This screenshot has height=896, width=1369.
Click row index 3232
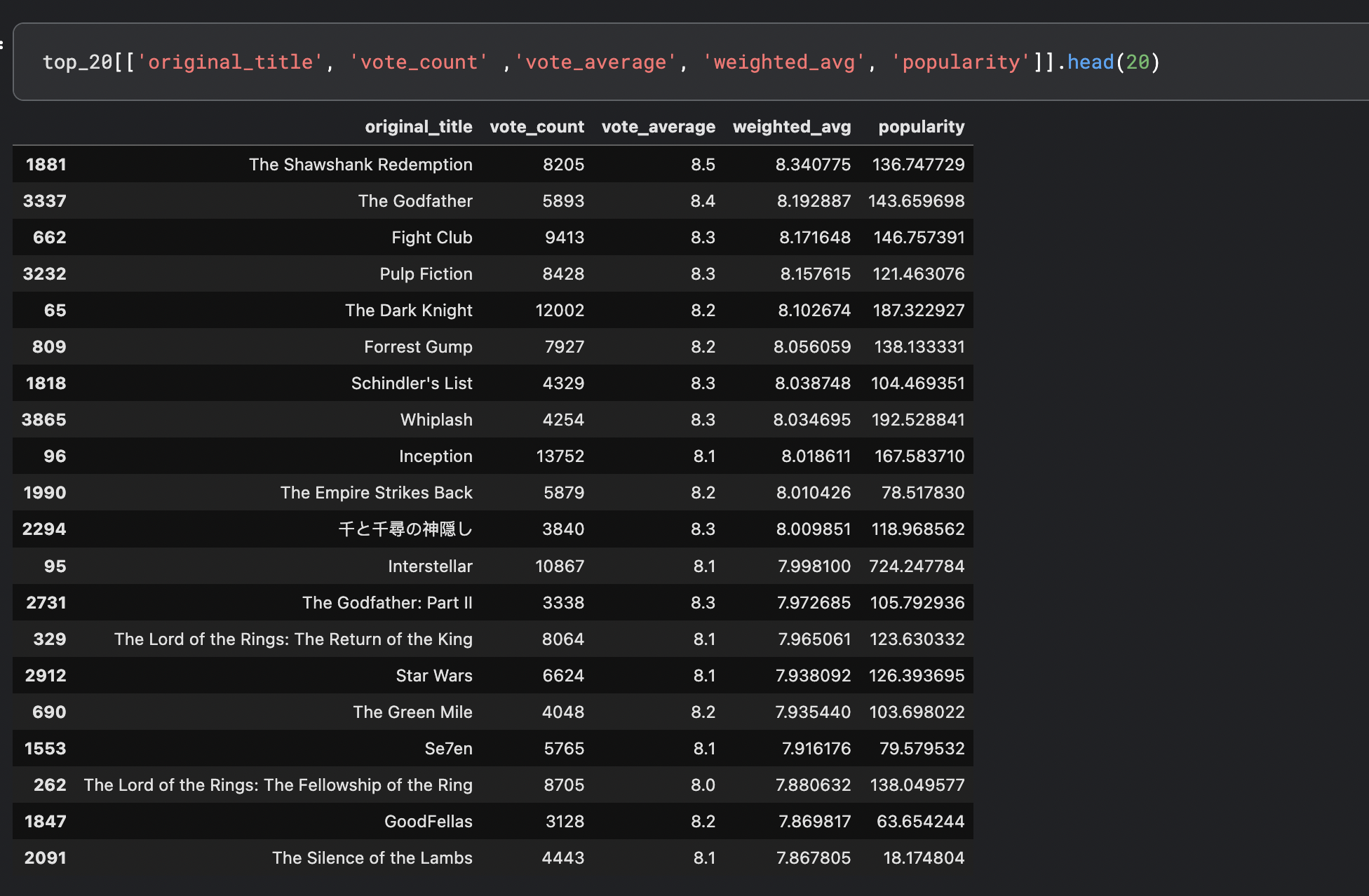[44, 274]
